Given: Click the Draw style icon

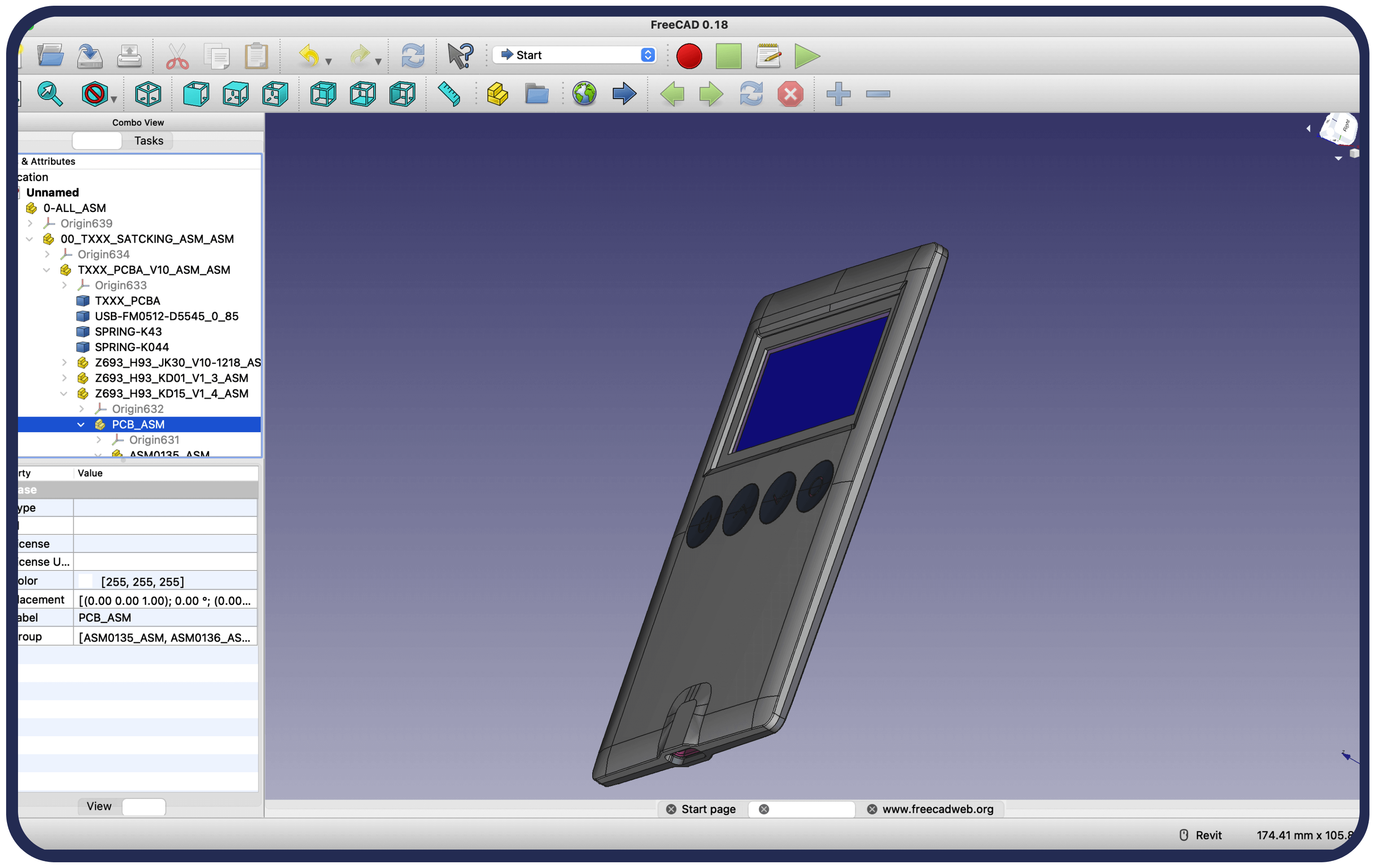Looking at the screenshot, I should 94,94.
